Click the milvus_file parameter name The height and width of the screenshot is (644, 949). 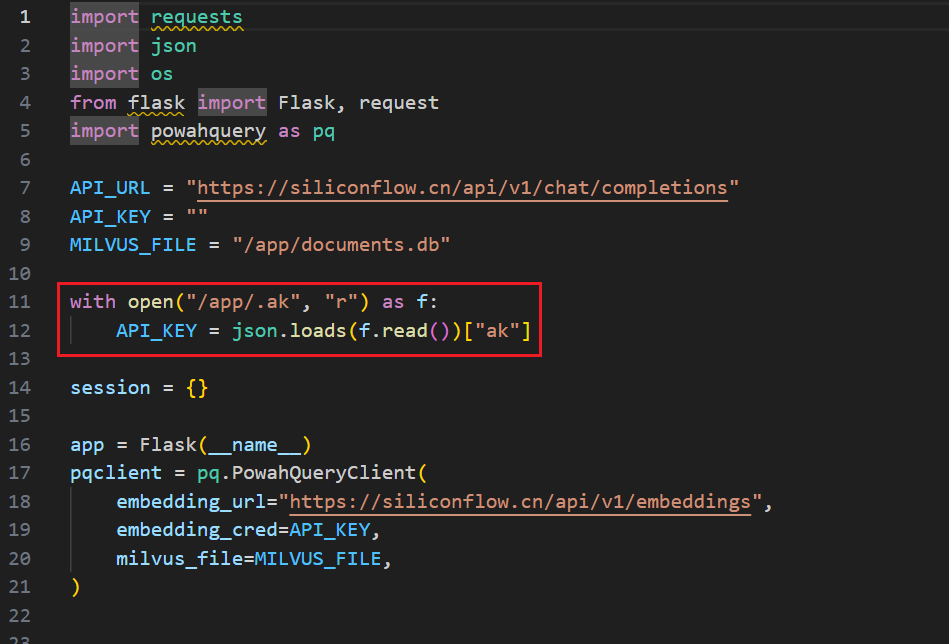coord(179,559)
